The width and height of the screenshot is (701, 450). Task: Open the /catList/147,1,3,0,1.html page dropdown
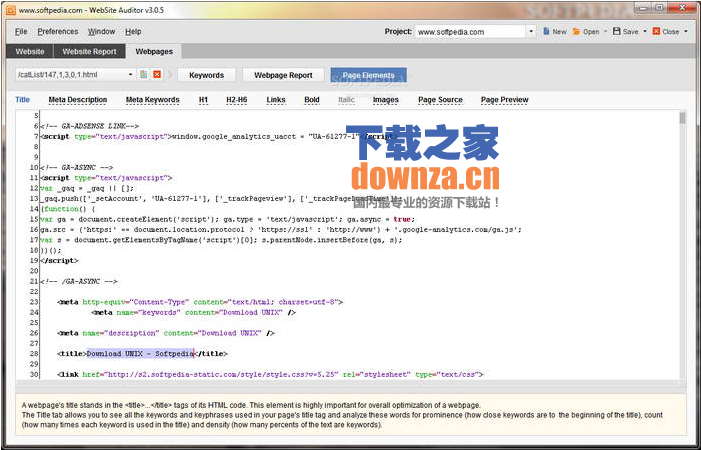[130, 75]
